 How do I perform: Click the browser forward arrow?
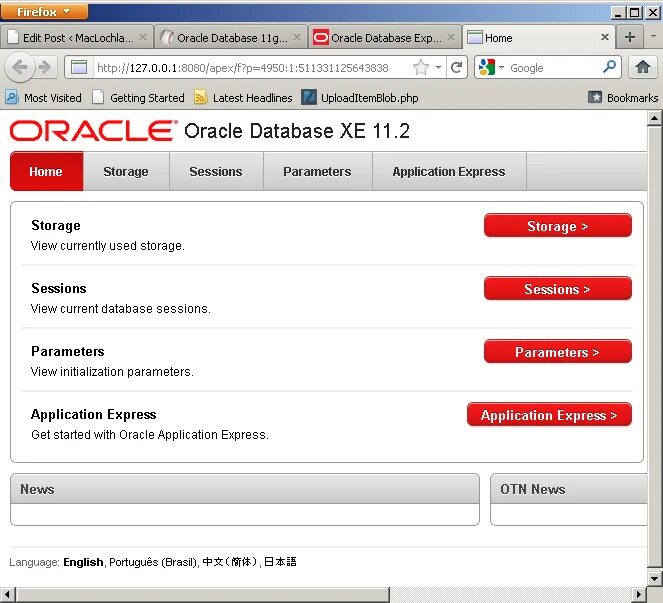point(45,67)
